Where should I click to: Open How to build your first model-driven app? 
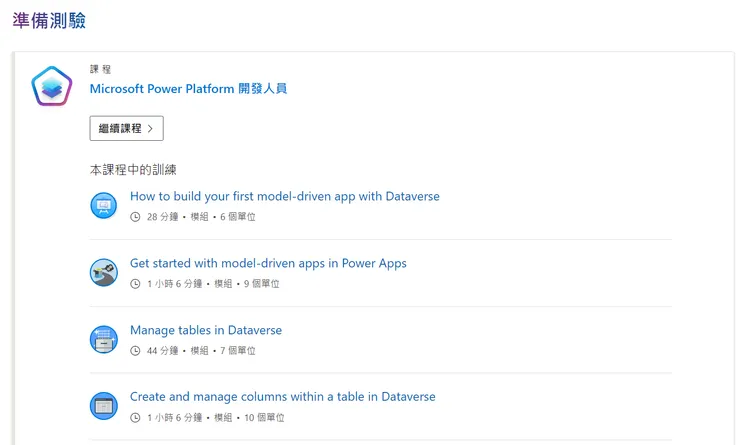(x=284, y=197)
